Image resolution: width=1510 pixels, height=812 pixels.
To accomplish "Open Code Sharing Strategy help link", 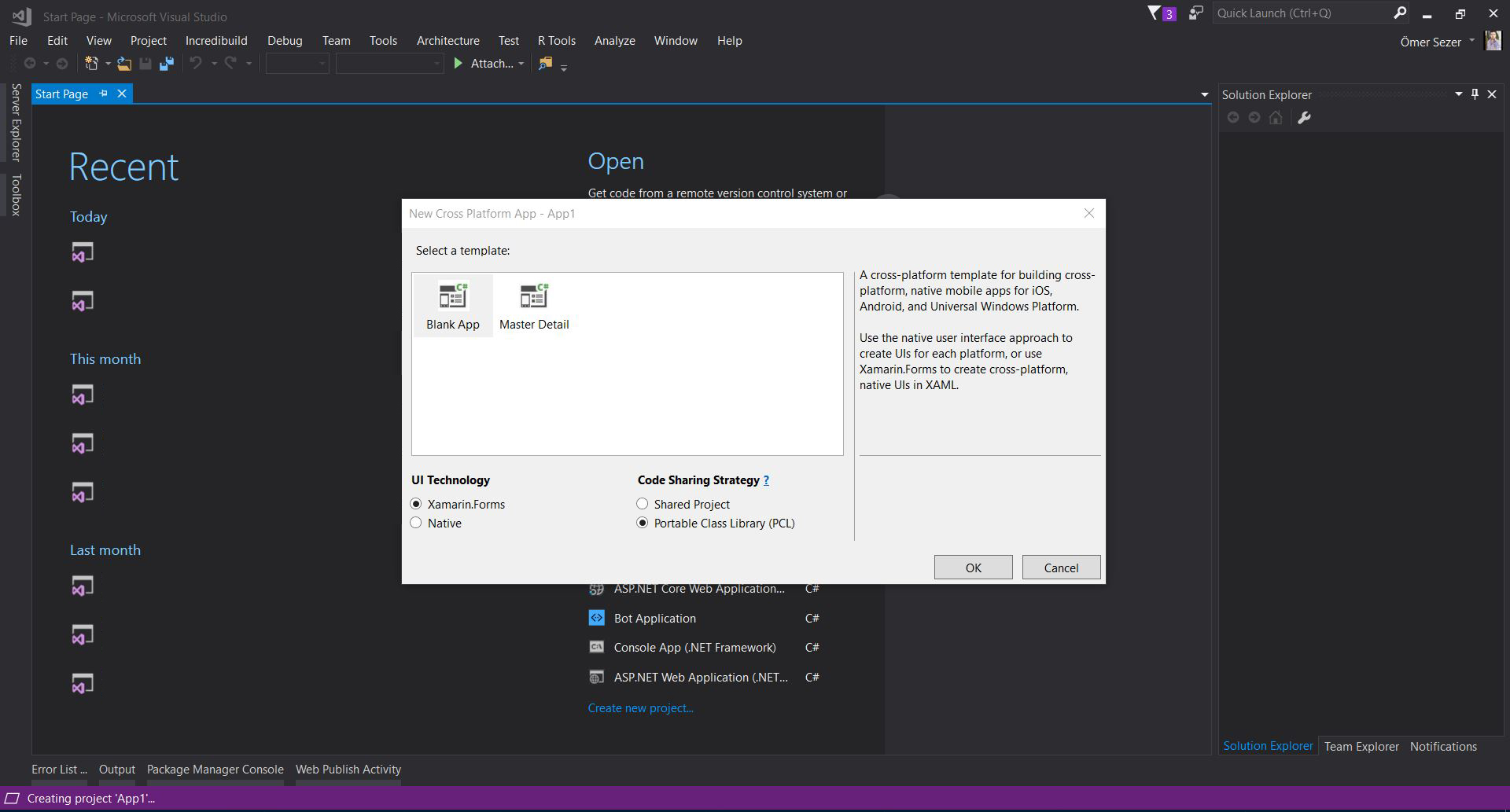I will click(766, 479).
